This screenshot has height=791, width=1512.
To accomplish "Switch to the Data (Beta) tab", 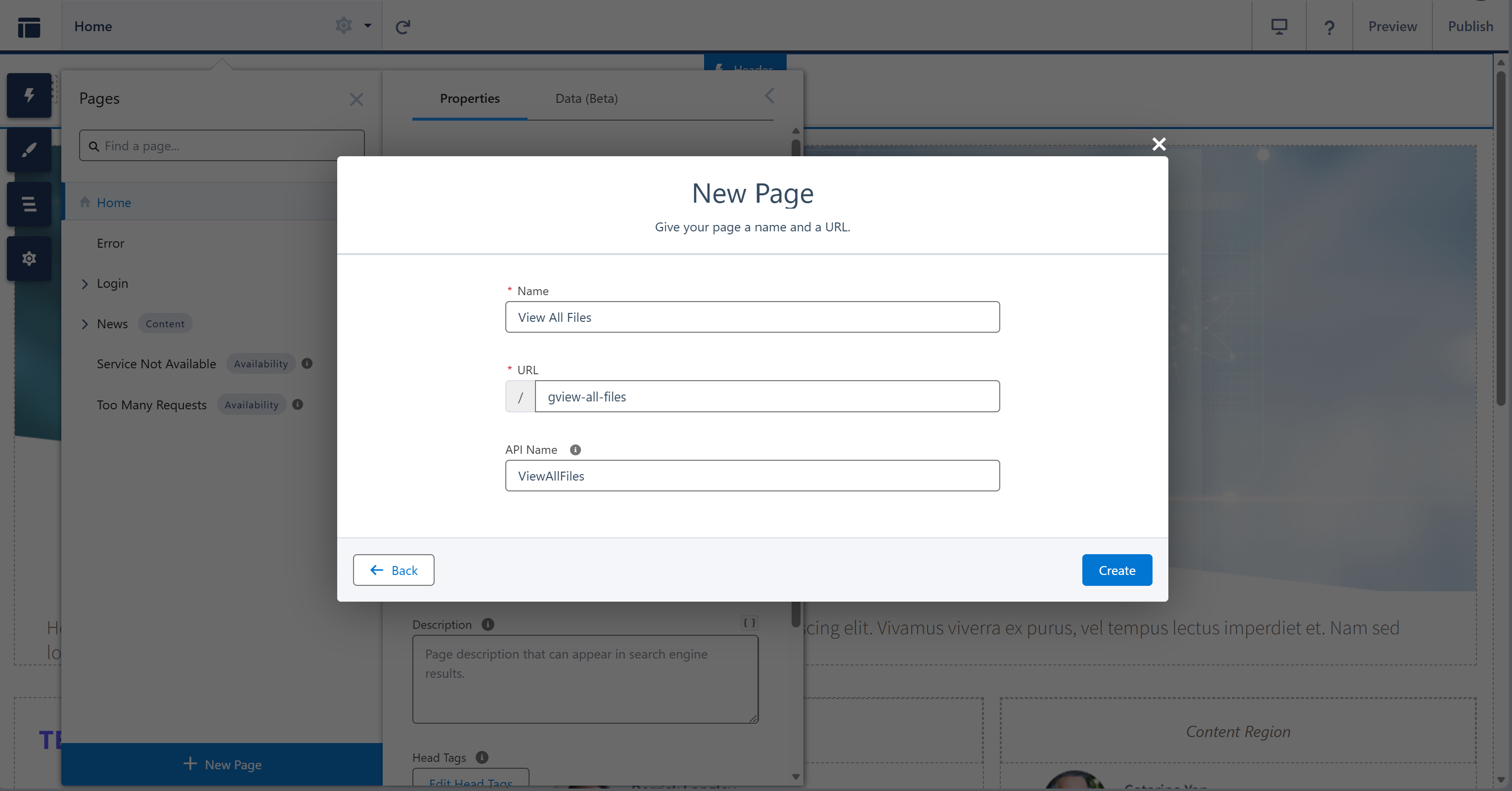I will pyautogui.click(x=586, y=98).
